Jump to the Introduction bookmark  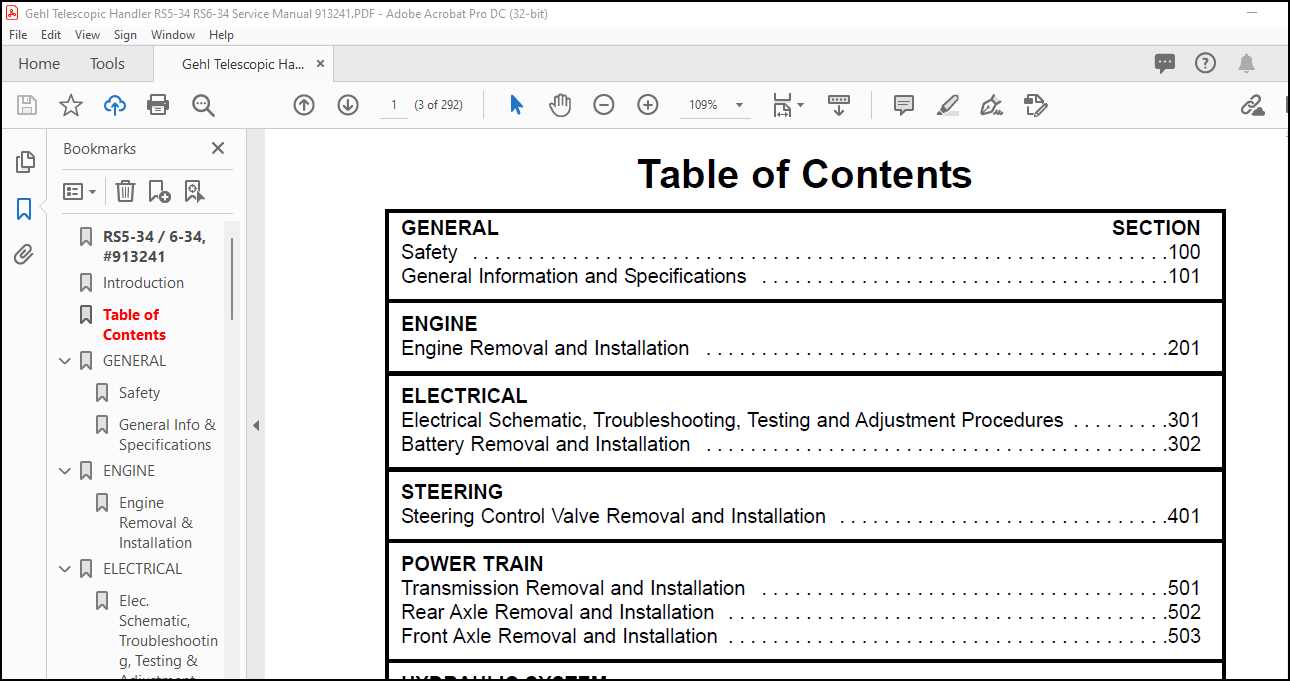click(x=143, y=283)
